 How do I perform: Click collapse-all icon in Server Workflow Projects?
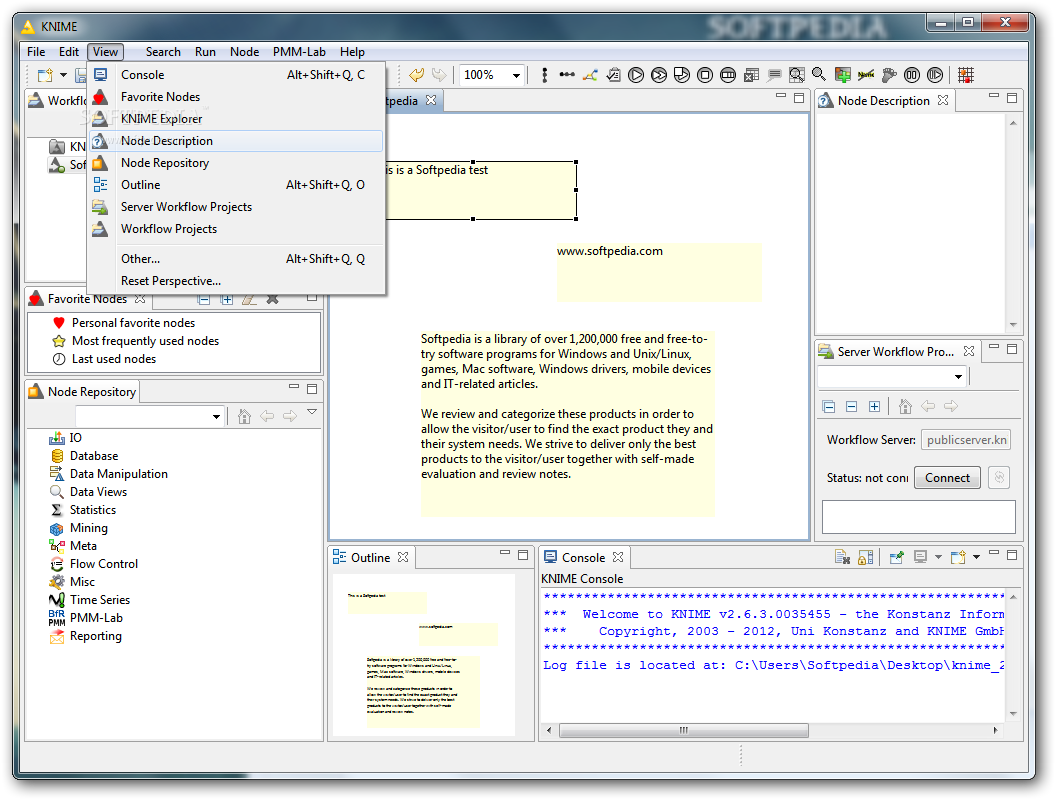[829, 406]
